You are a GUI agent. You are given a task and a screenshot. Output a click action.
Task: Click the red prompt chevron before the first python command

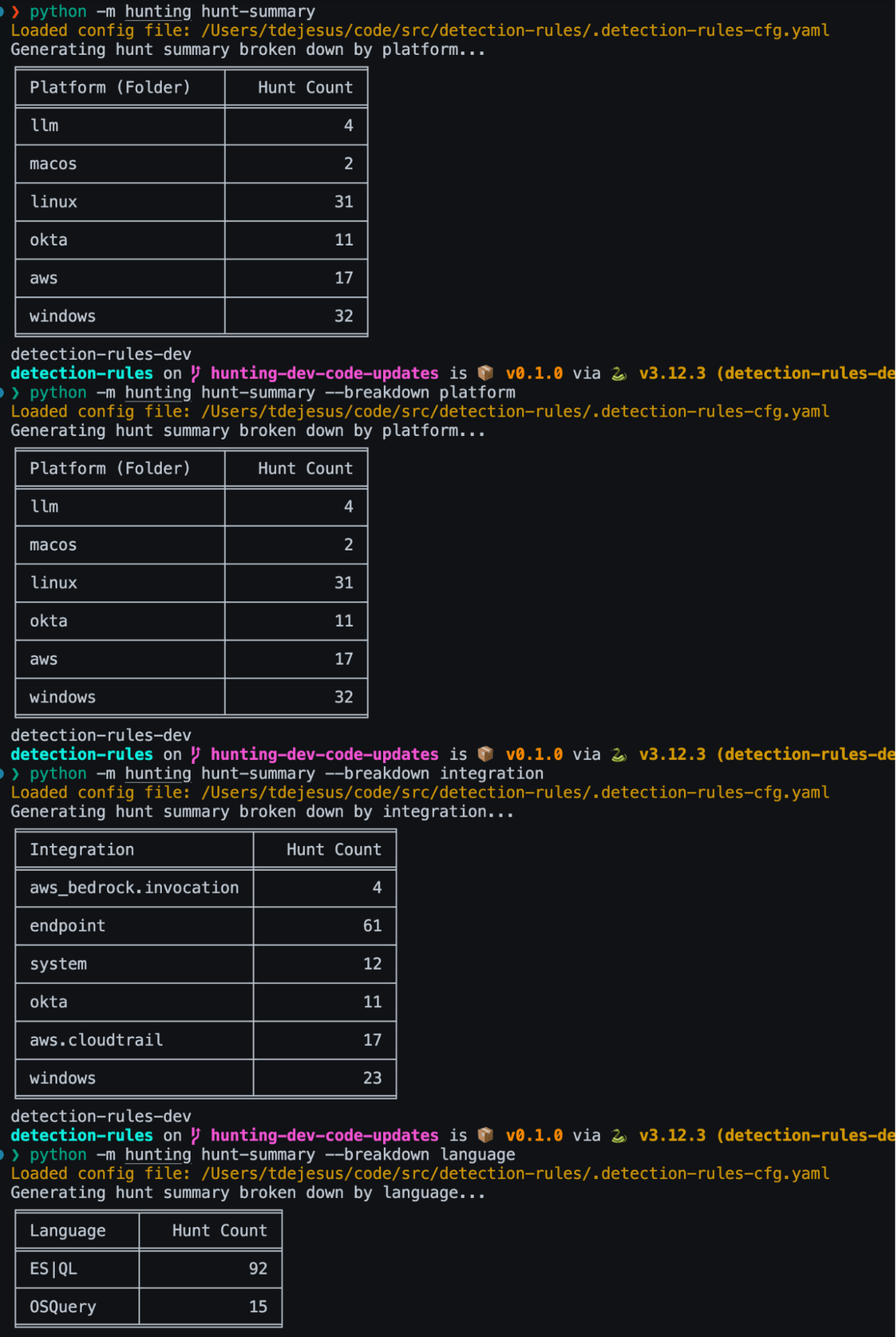[x=15, y=11]
